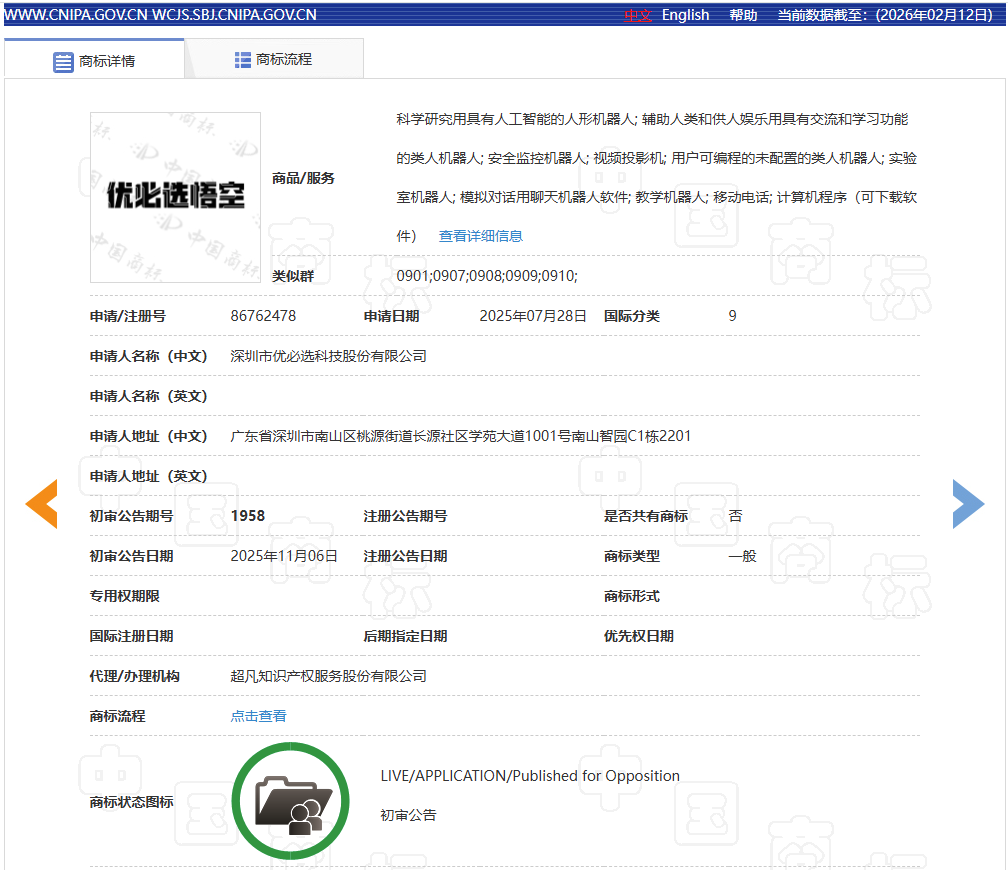Switch to the 商标流程 tab label
The width and height of the screenshot is (1008, 870).
284,60
